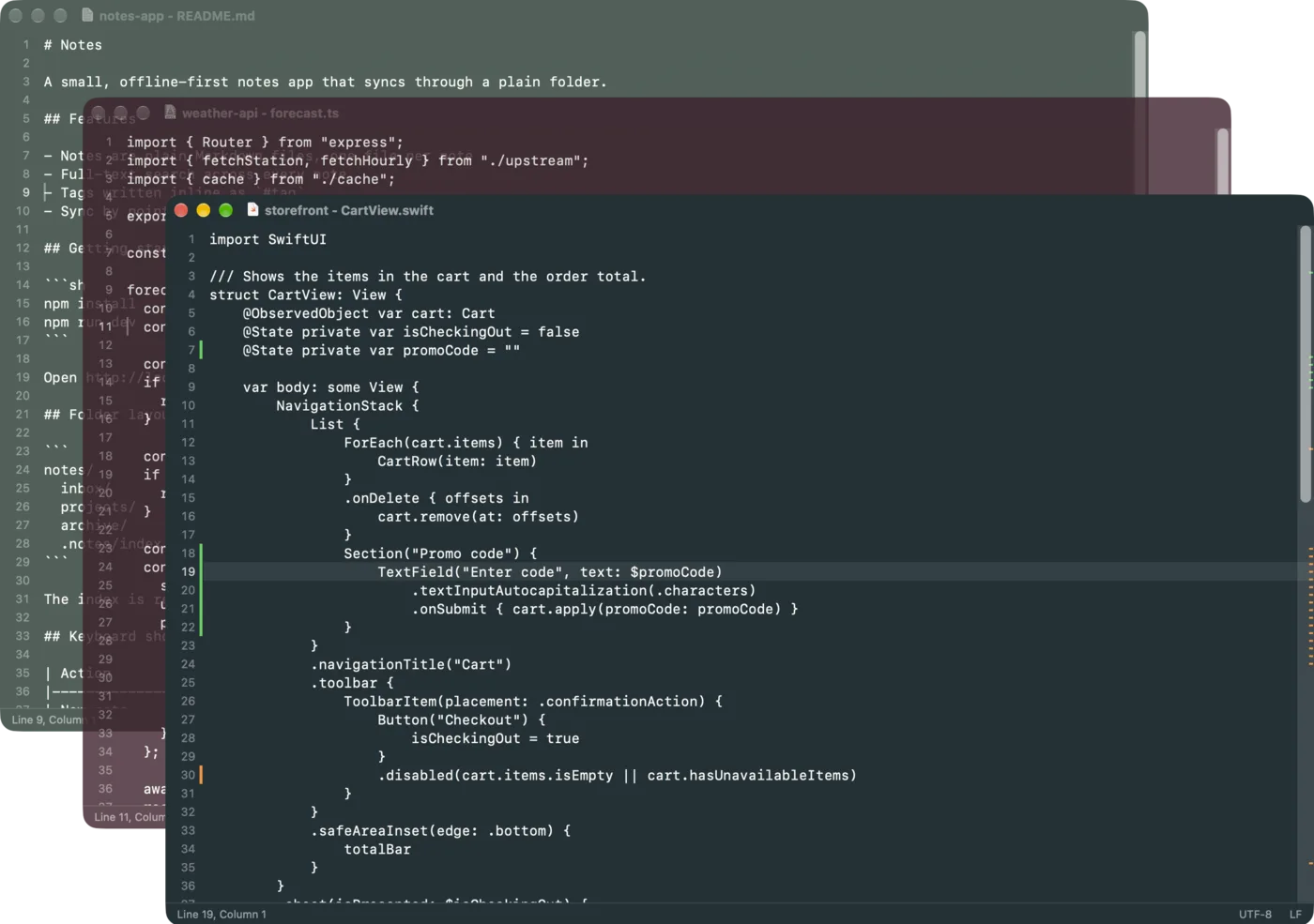Click 'A small, offline-first notes app' line in notes-app

326,82
